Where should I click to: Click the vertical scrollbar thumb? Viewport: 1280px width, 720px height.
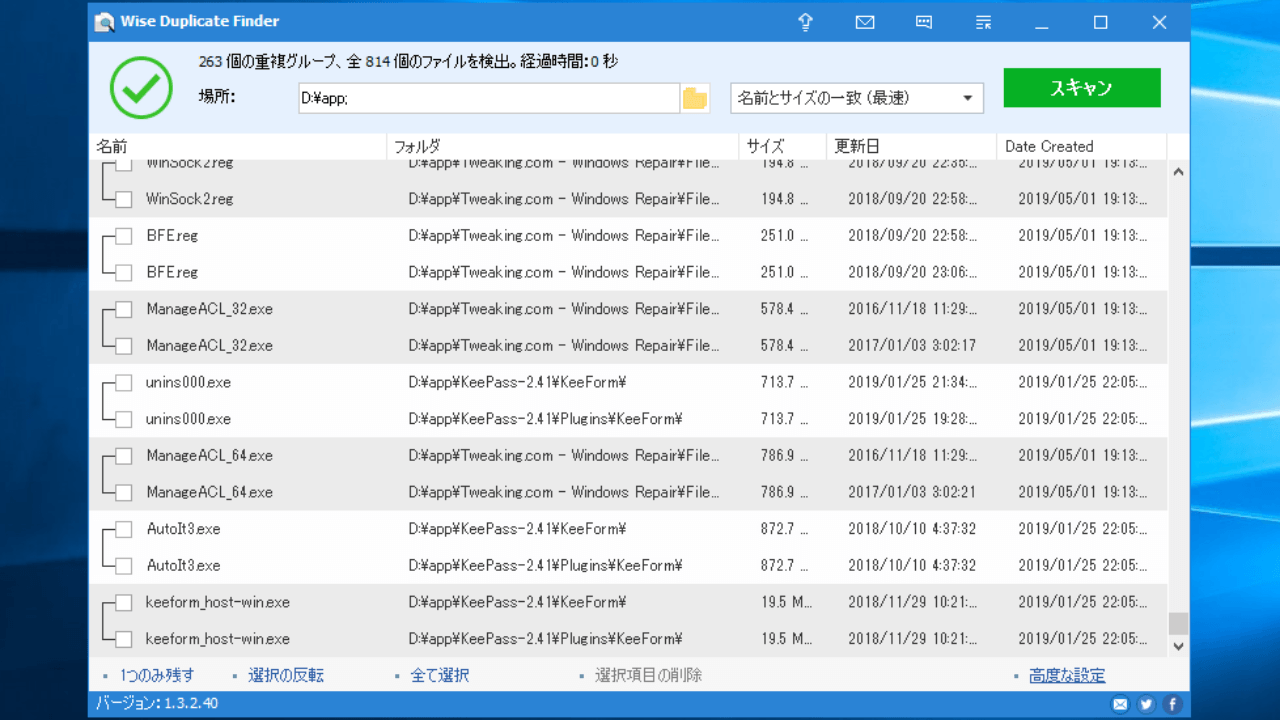tap(1178, 623)
